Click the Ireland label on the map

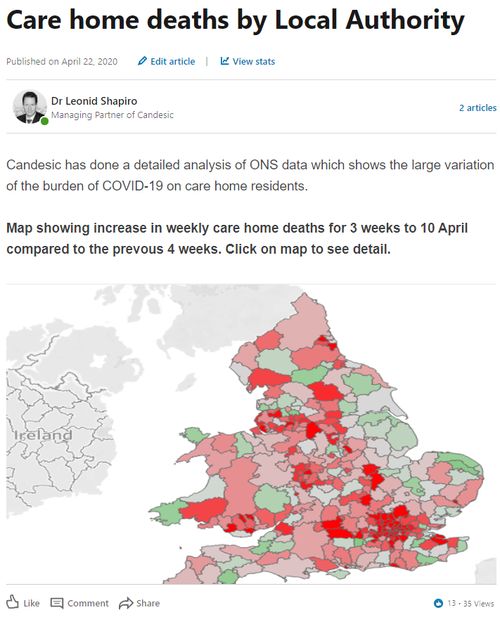(x=43, y=435)
